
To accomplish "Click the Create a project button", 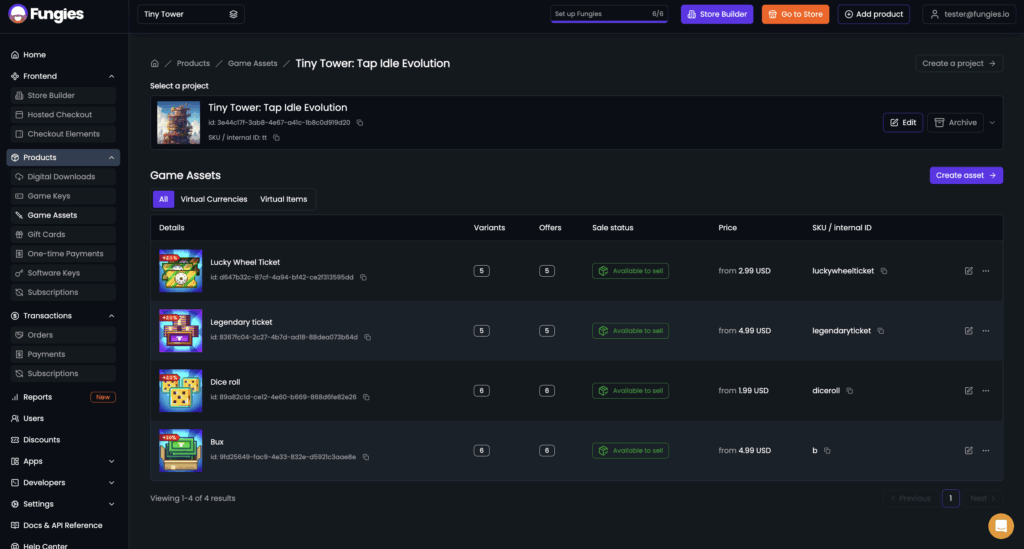I will coord(959,63).
